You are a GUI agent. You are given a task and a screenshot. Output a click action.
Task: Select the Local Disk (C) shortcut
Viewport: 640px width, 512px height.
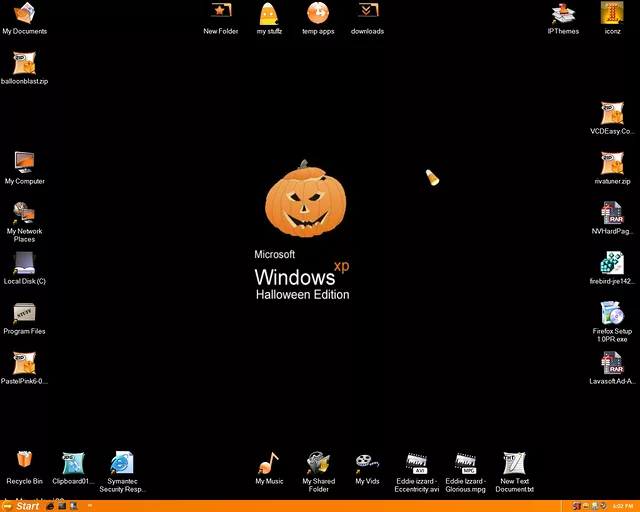[x=24, y=264]
